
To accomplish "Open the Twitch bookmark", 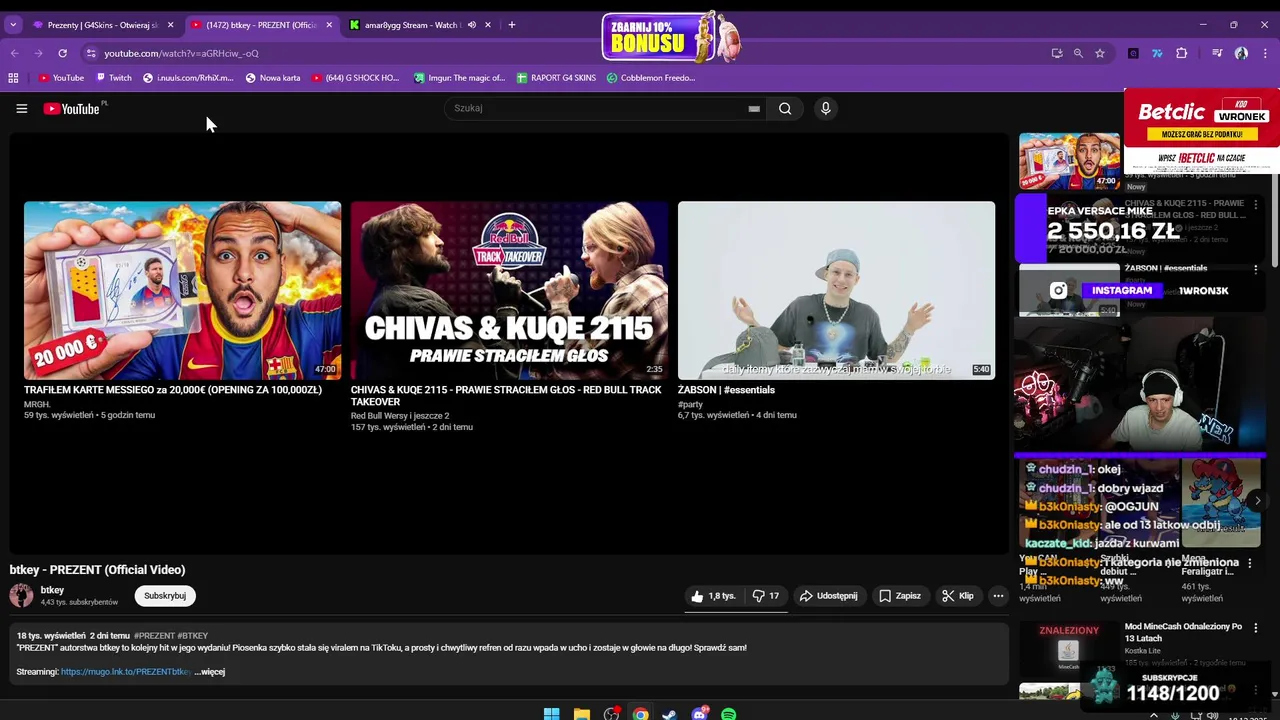I will click(x=114, y=77).
